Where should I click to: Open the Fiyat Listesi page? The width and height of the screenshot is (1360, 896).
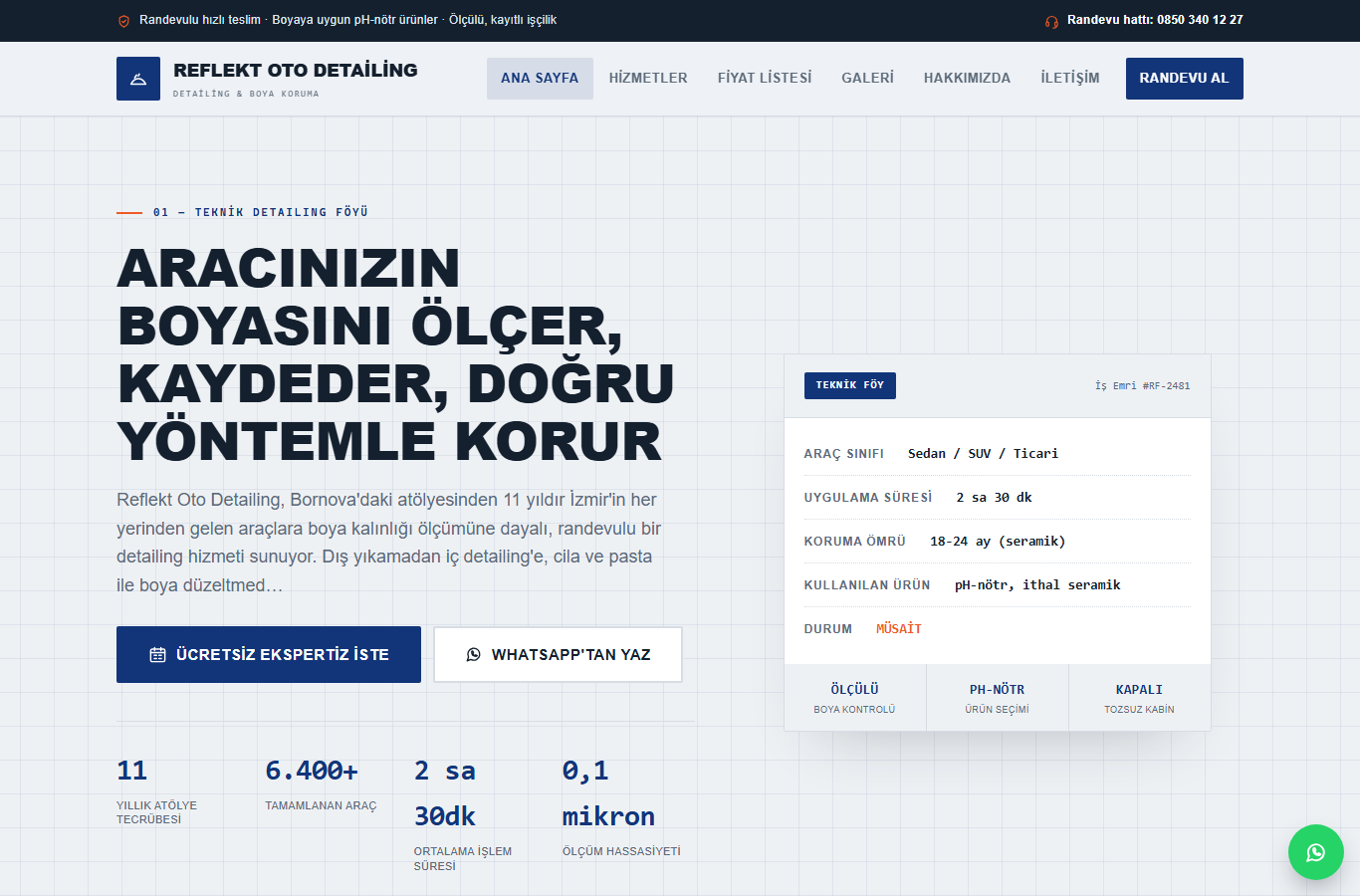(765, 79)
